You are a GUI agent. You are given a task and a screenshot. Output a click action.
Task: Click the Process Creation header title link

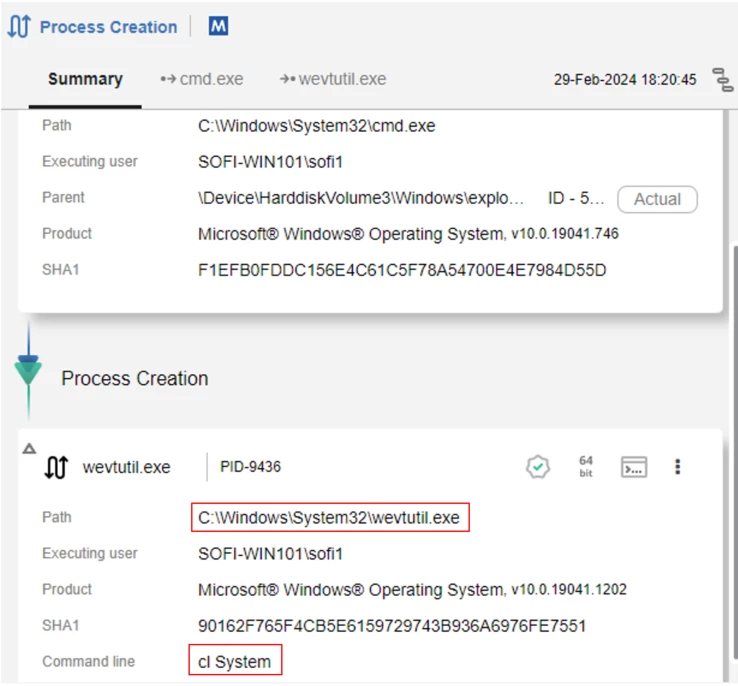pyautogui.click(x=109, y=27)
